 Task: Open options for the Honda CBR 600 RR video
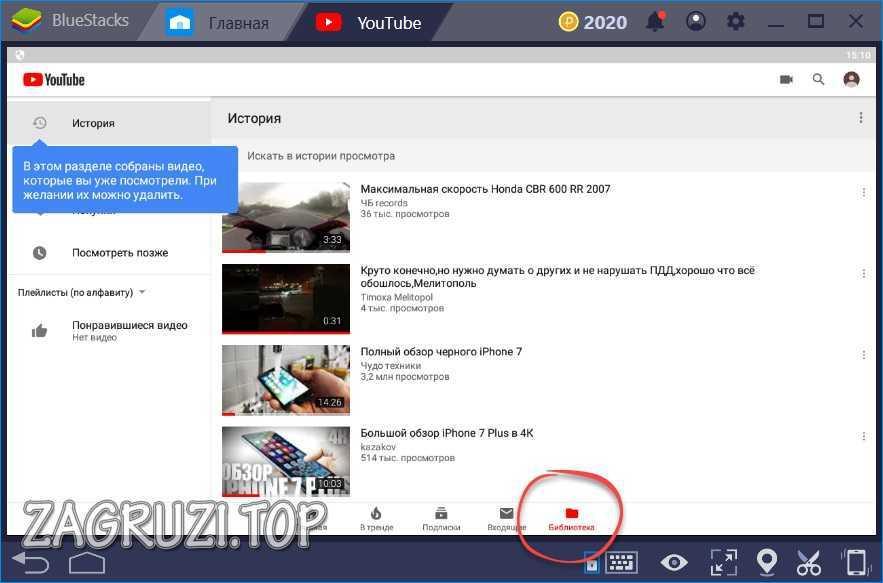[863, 193]
